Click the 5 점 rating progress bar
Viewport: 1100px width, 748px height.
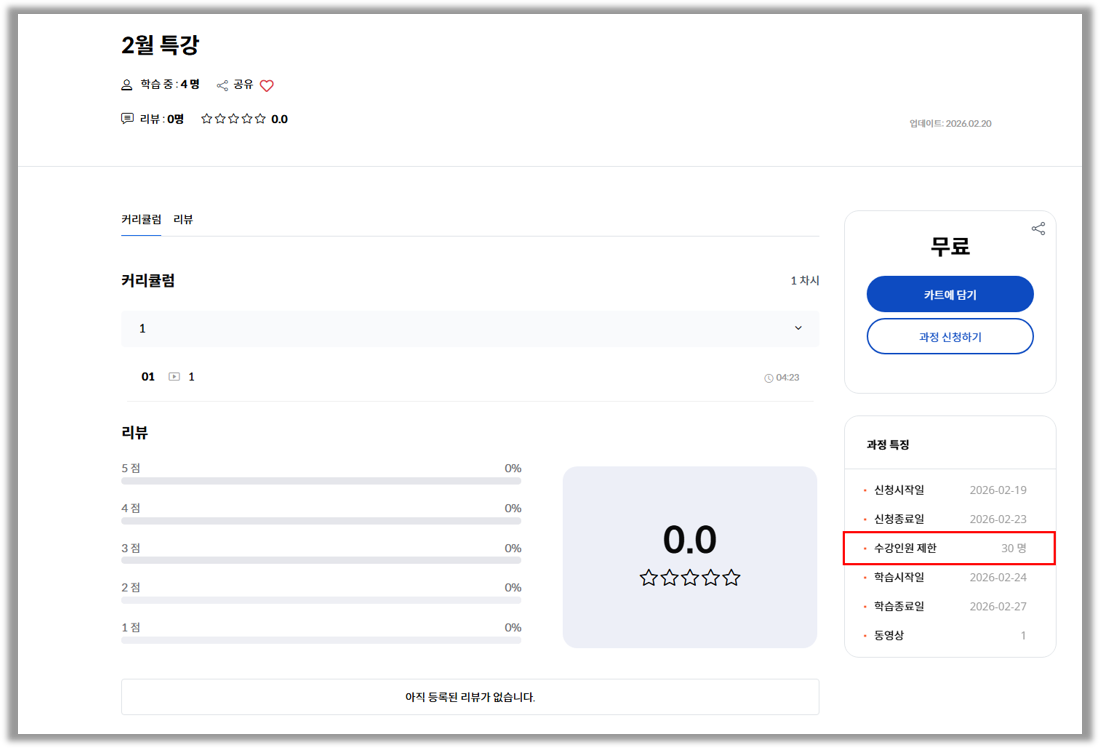[321, 481]
